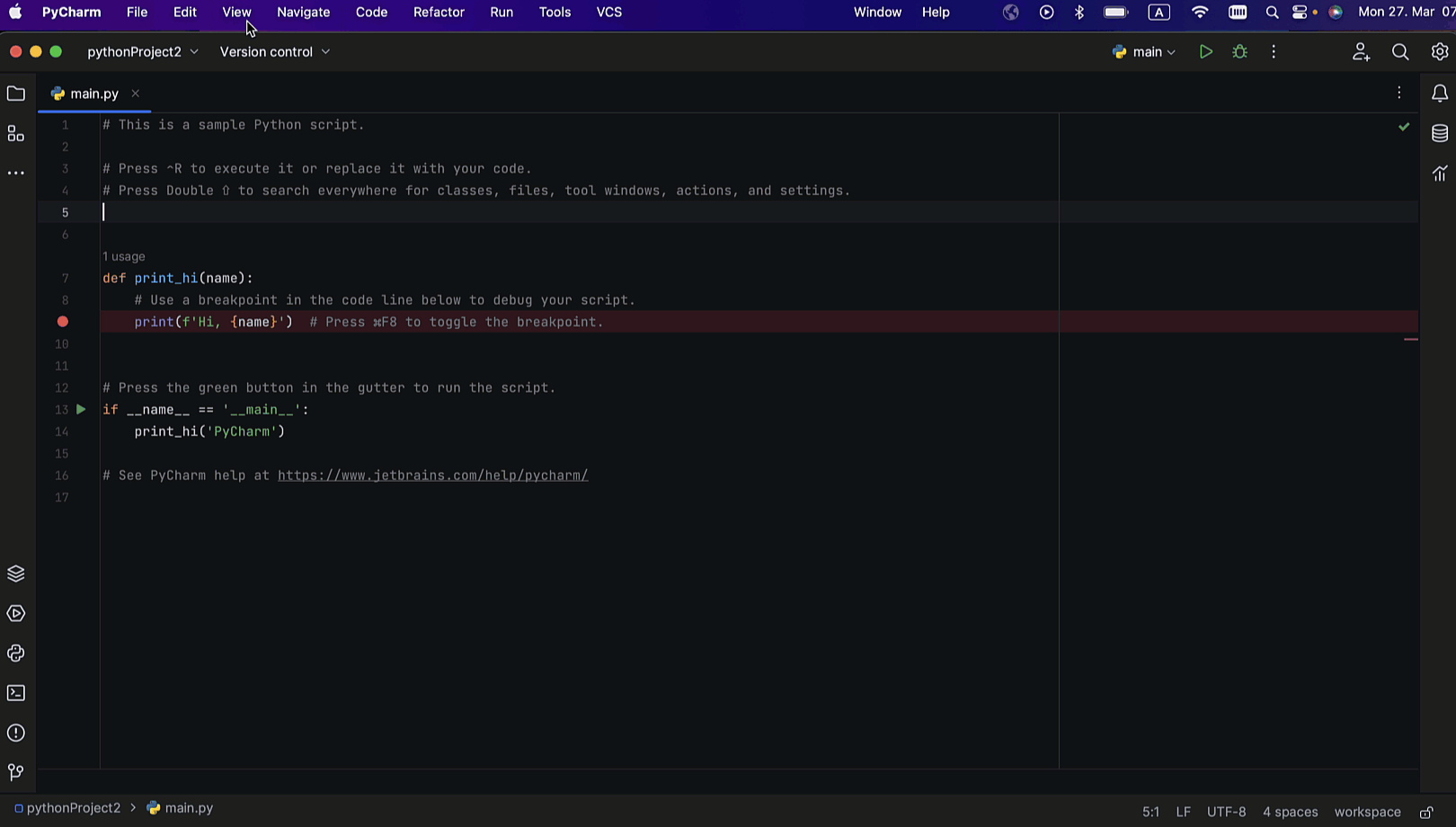The image size is (1456, 827).
Task: Open the Python Console tool window
Action: [x=16, y=654]
